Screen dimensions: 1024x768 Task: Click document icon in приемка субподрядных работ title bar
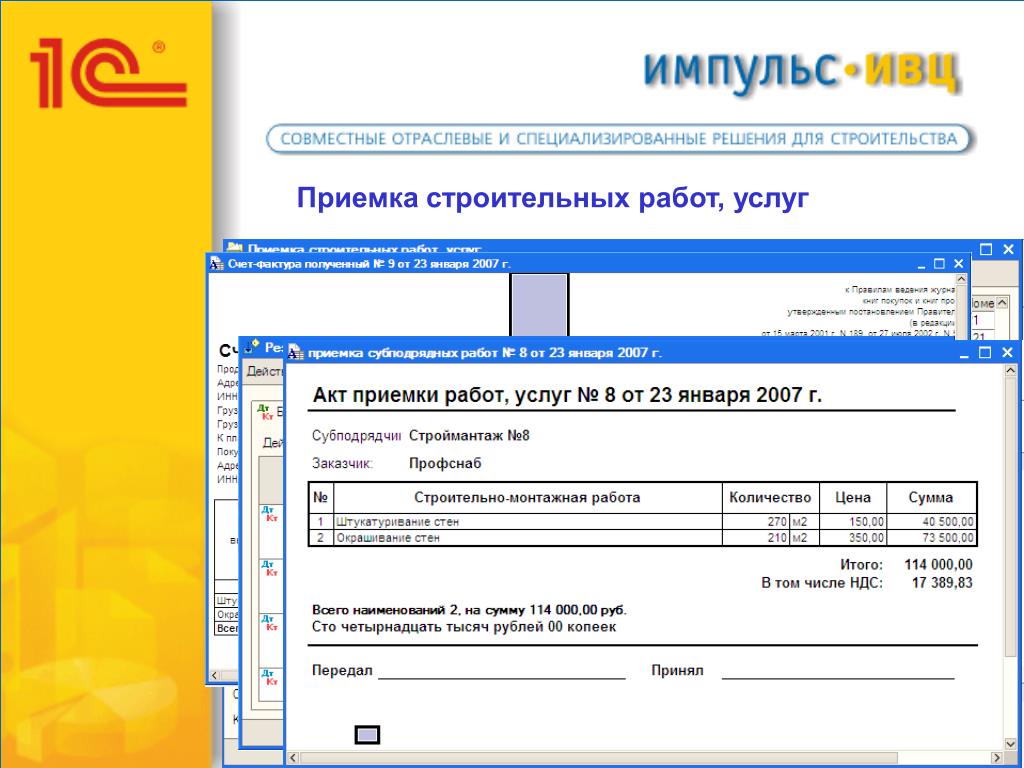point(296,353)
